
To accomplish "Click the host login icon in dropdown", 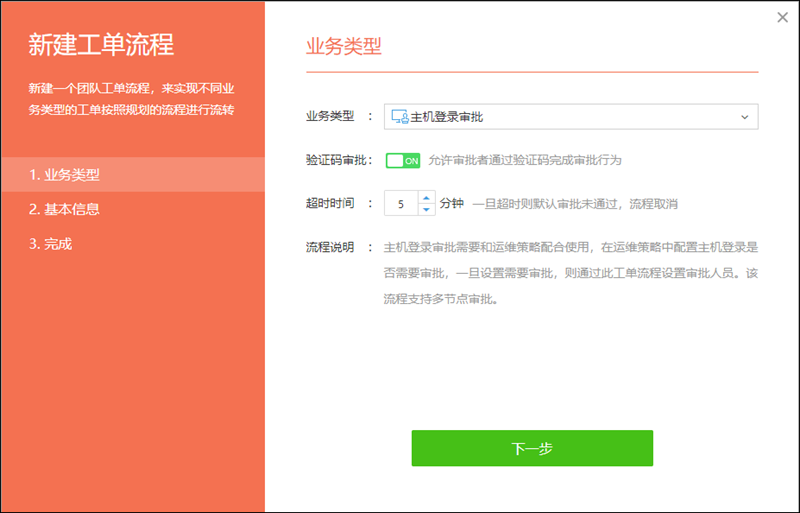I will click(399, 117).
